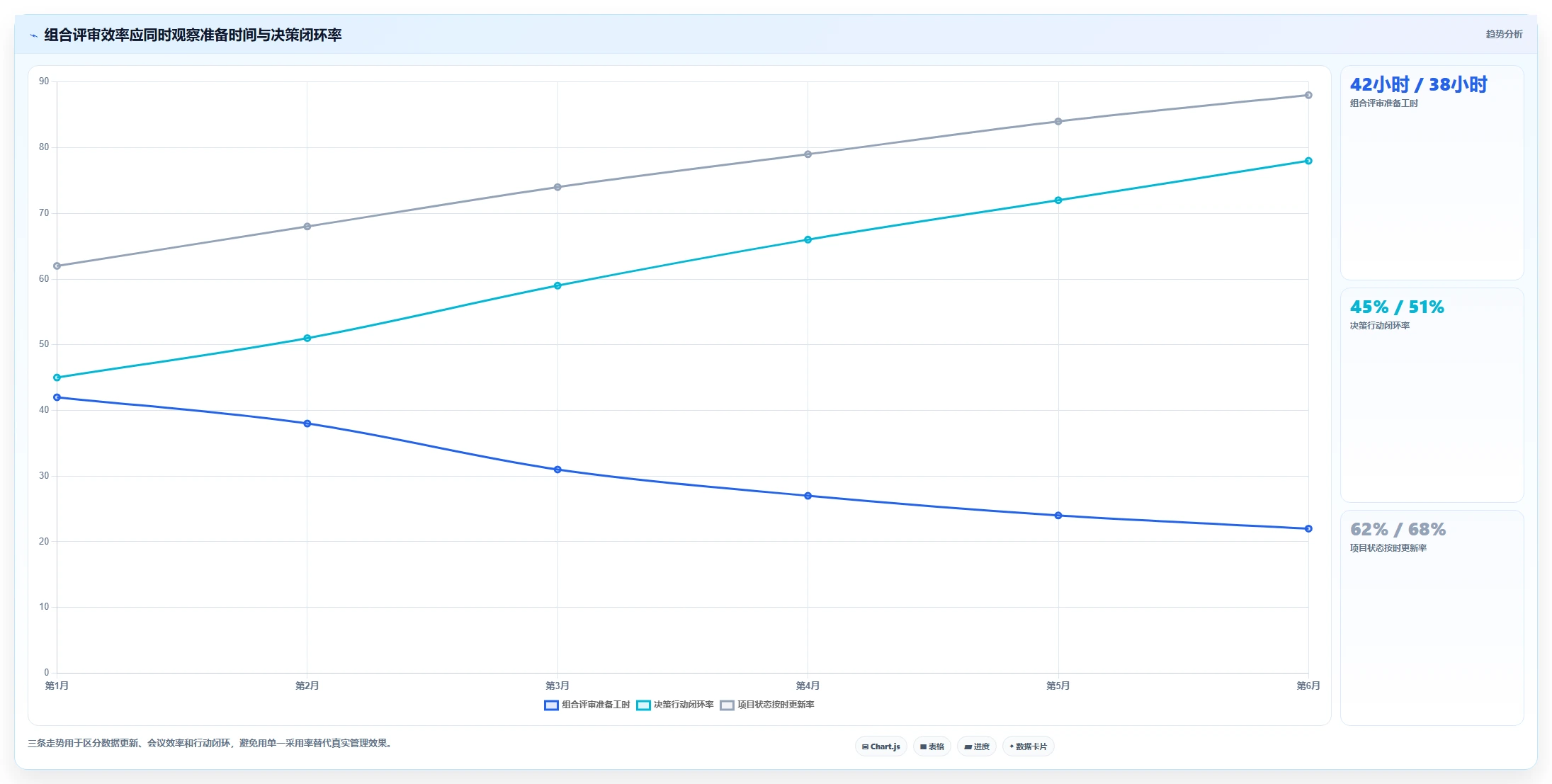Toggle the 决策行动闭环率 legend entry
This screenshot has width=1552, height=784.
[x=675, y=705]
